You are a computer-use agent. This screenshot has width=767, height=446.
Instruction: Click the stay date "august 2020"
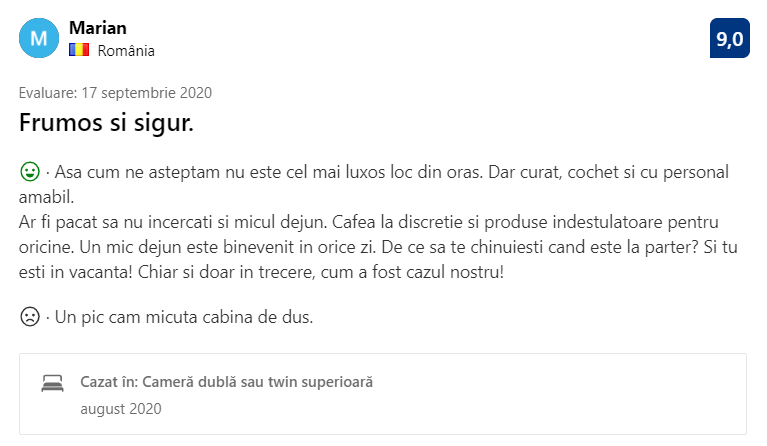tap(120, 408)
